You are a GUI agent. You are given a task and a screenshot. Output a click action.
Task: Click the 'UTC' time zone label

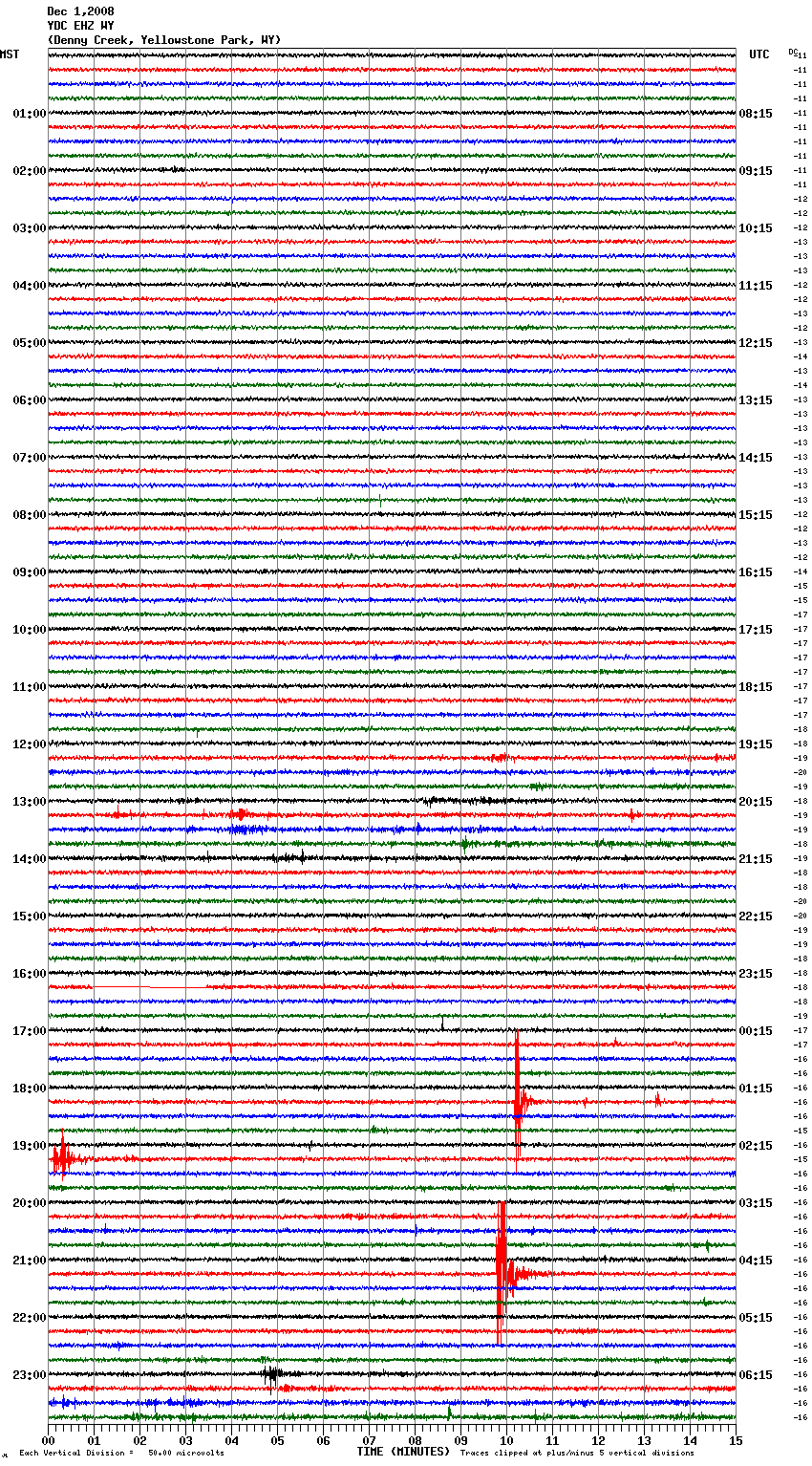click(759, 54)
